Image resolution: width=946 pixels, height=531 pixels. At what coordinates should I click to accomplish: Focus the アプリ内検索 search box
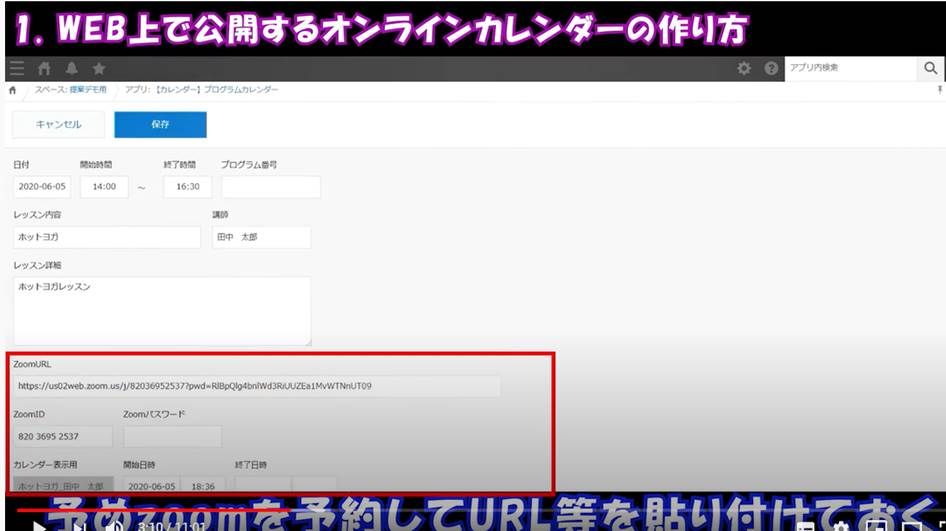[851, 68]
